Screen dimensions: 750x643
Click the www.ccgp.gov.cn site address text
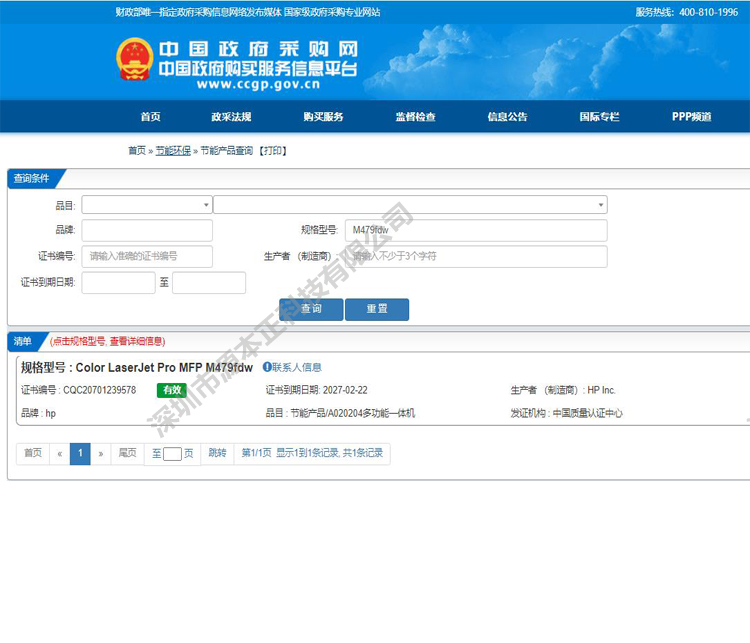click(x=258, y=85)
